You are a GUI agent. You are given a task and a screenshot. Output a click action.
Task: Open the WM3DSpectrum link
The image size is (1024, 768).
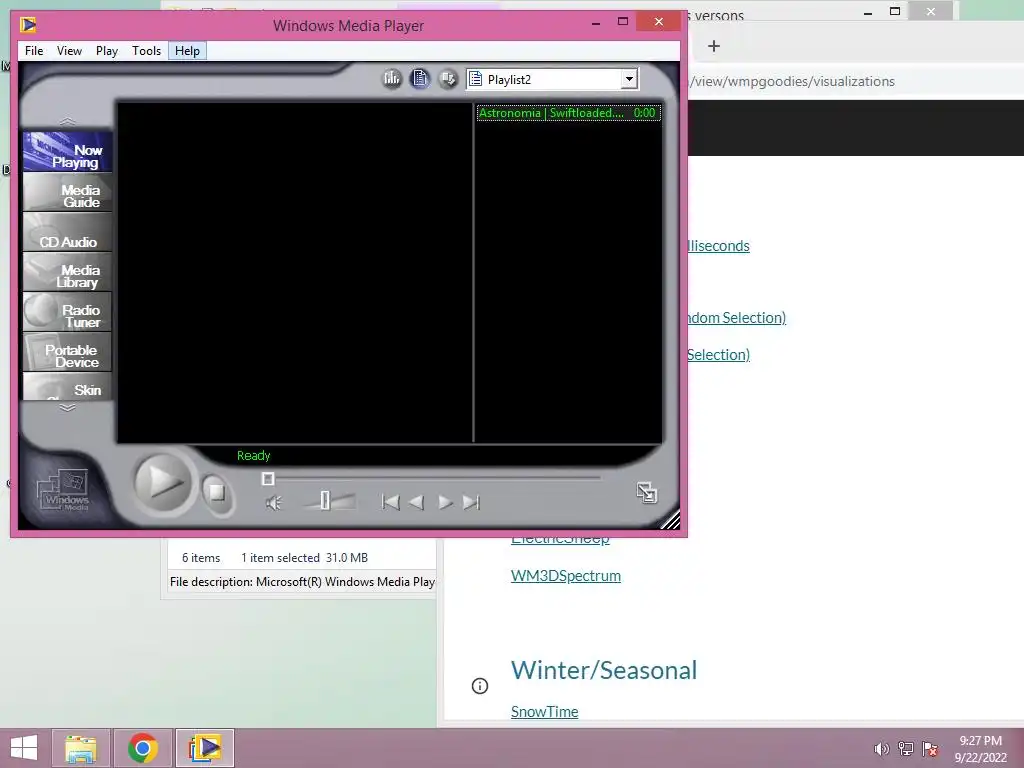(566, 576)
